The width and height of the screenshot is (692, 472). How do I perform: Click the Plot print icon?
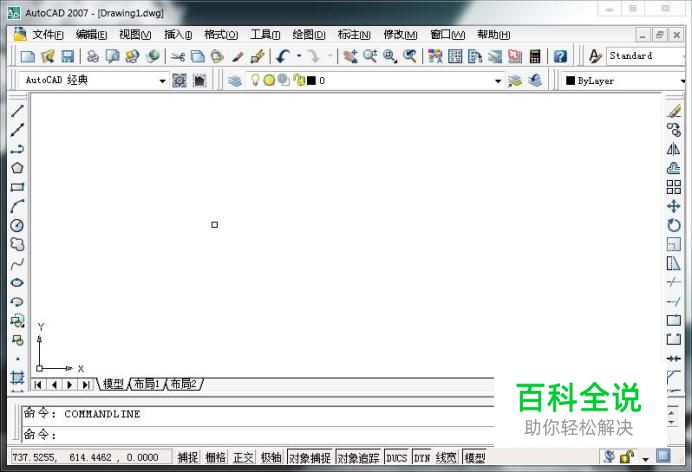93,56
